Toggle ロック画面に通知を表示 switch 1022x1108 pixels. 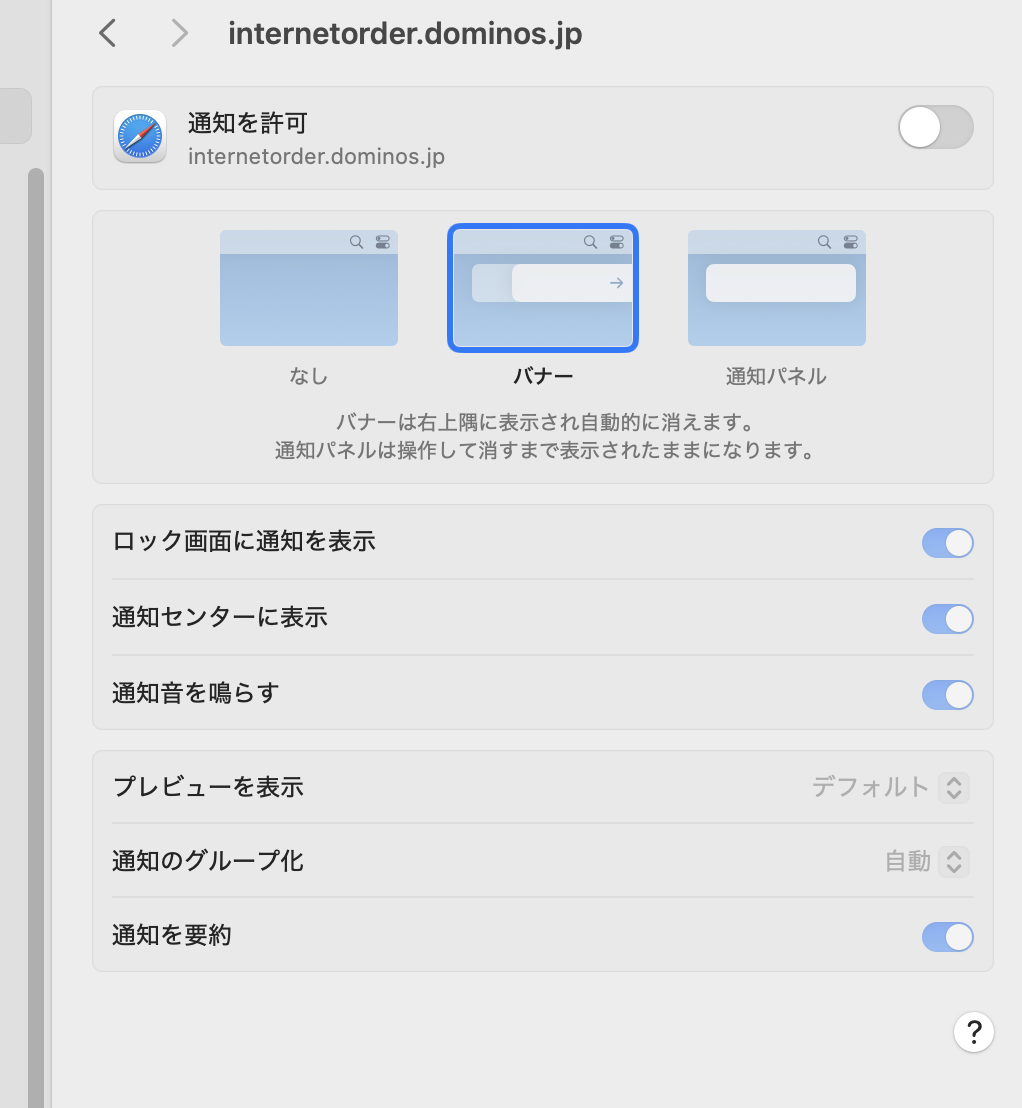tap(947, 543)
